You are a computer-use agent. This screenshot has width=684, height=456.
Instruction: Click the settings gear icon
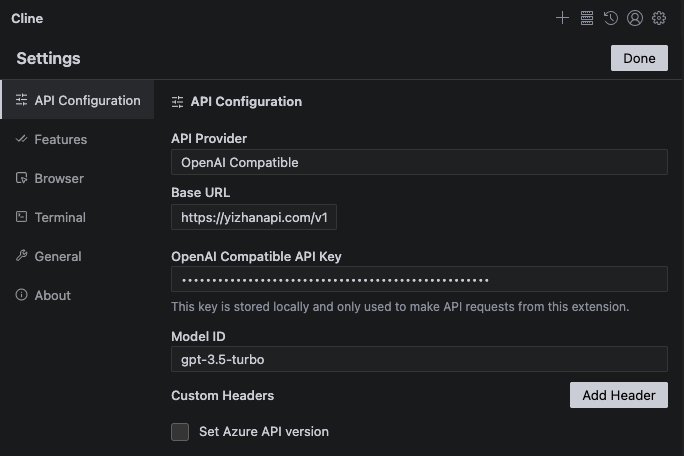pyautogui.click(x=659, y=18)
